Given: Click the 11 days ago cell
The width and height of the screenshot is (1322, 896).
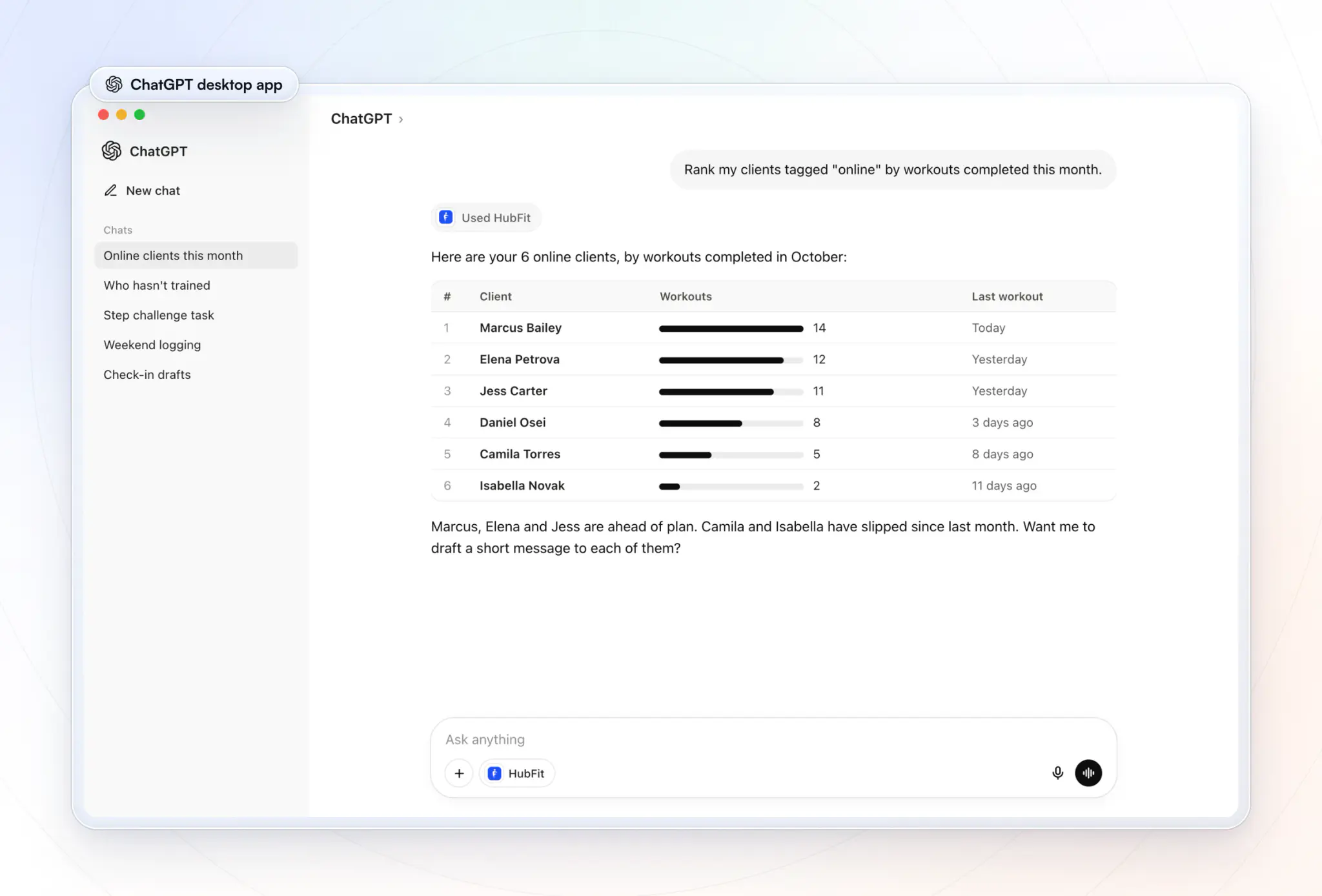Looking at the screenshot, I should [x=1004, y=486].
